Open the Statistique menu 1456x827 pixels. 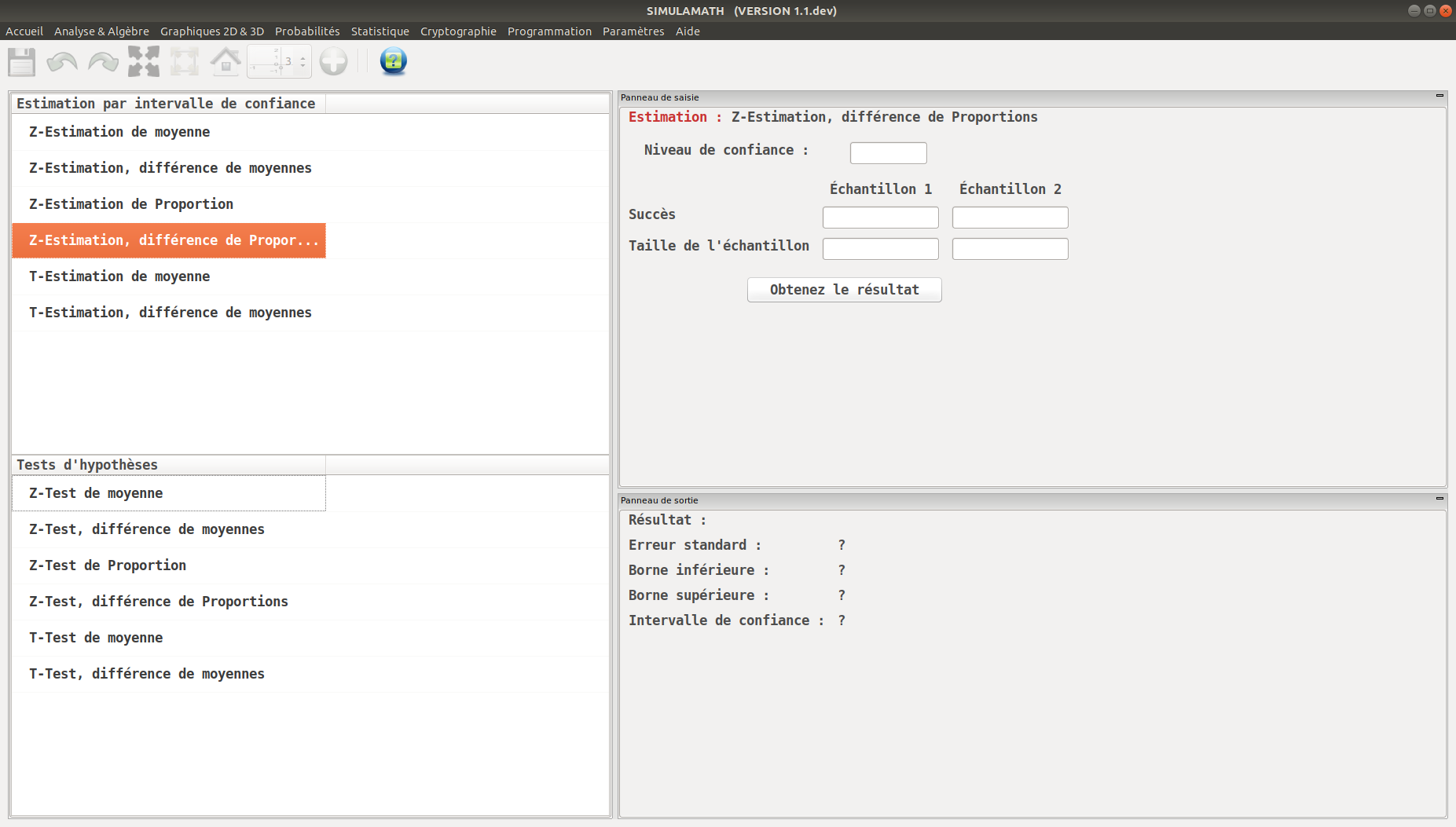(380, 31)
